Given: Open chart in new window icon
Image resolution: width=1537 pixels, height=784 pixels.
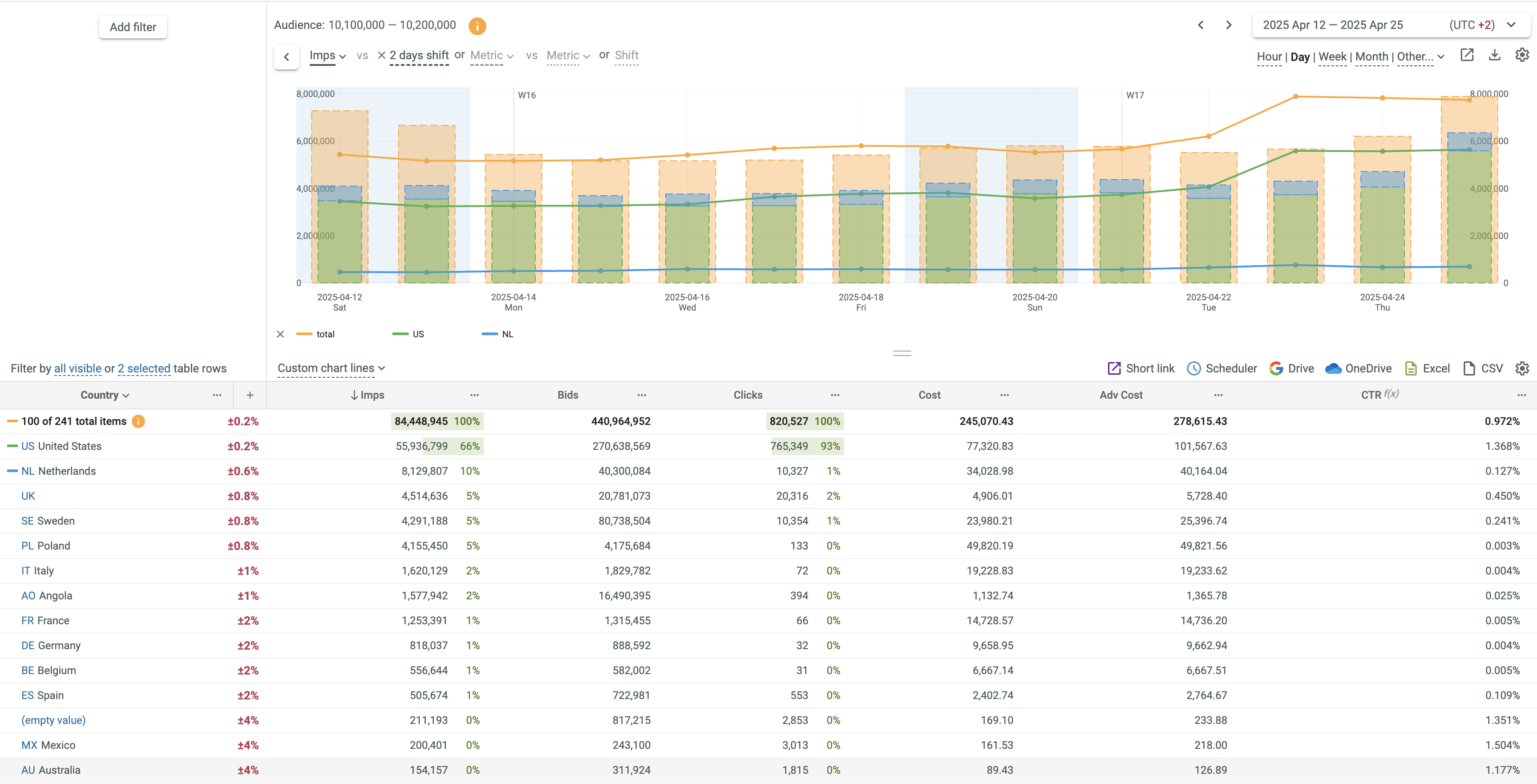Looking at the screenshot, I should (1467, 56).
